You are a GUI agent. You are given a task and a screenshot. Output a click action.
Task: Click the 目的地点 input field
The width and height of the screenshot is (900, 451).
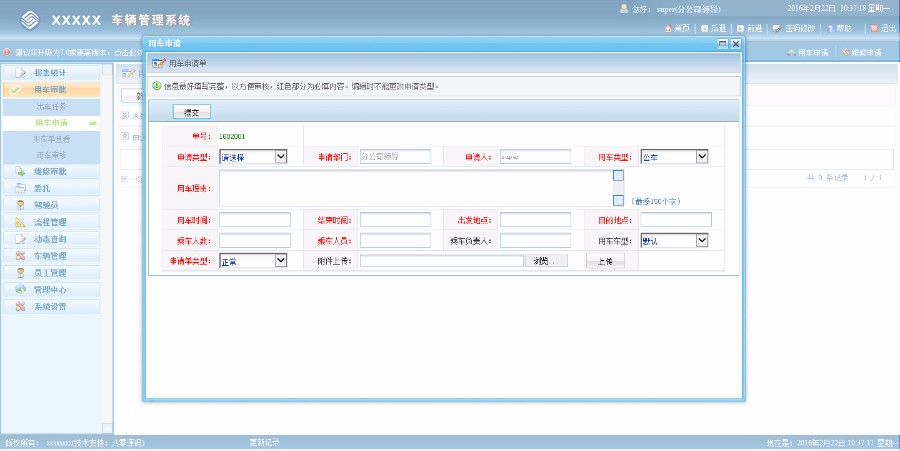point(676,220)
